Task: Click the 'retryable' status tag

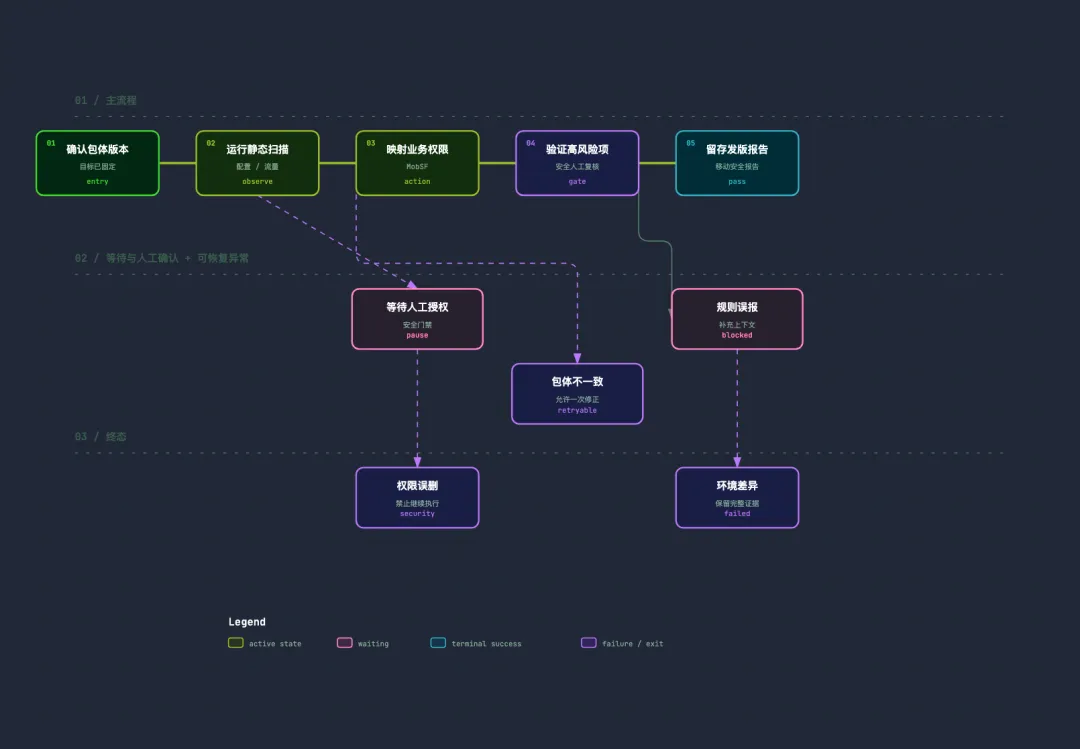Action: pyautogui.click(x=577, y=410)
